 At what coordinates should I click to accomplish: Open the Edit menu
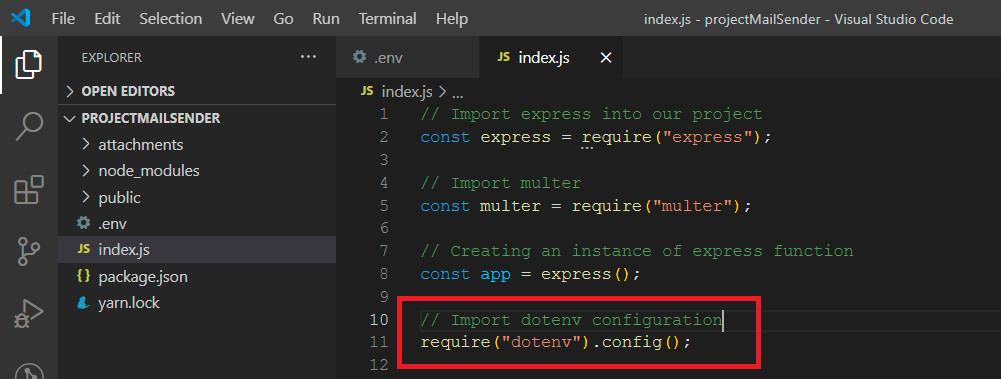click(x=107, y=19)
